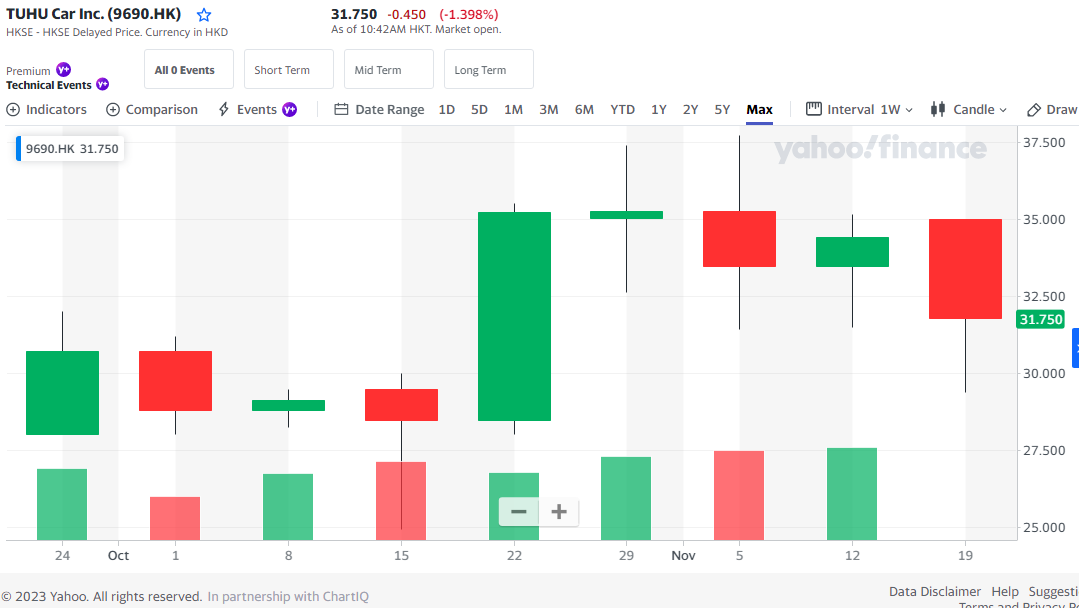Zoom in with the plus button
The height and width of the screenshot is (608, 1079).
click(x=559, y=512)
